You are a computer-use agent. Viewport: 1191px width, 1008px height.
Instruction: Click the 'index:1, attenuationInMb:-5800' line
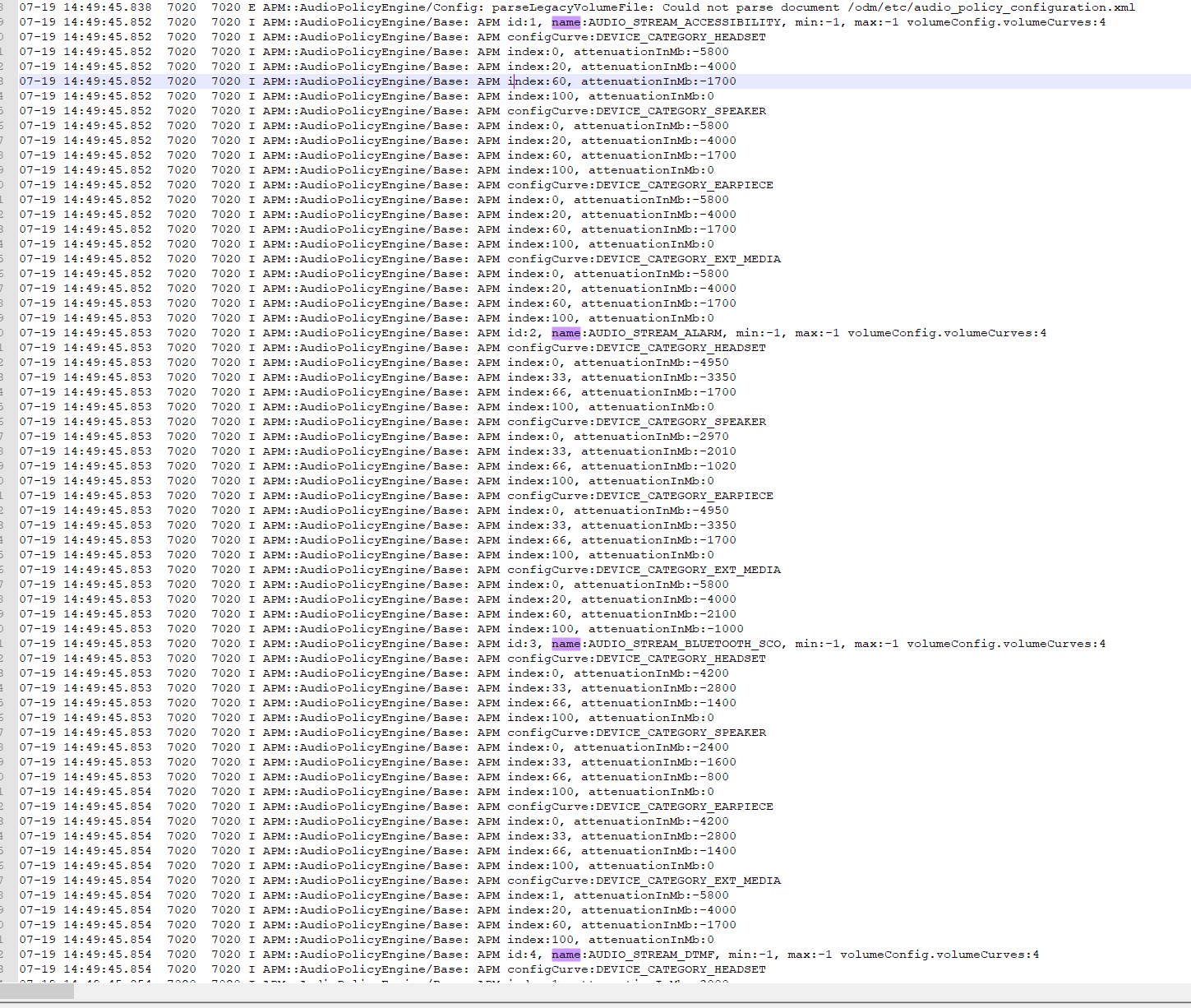(618, 895)
